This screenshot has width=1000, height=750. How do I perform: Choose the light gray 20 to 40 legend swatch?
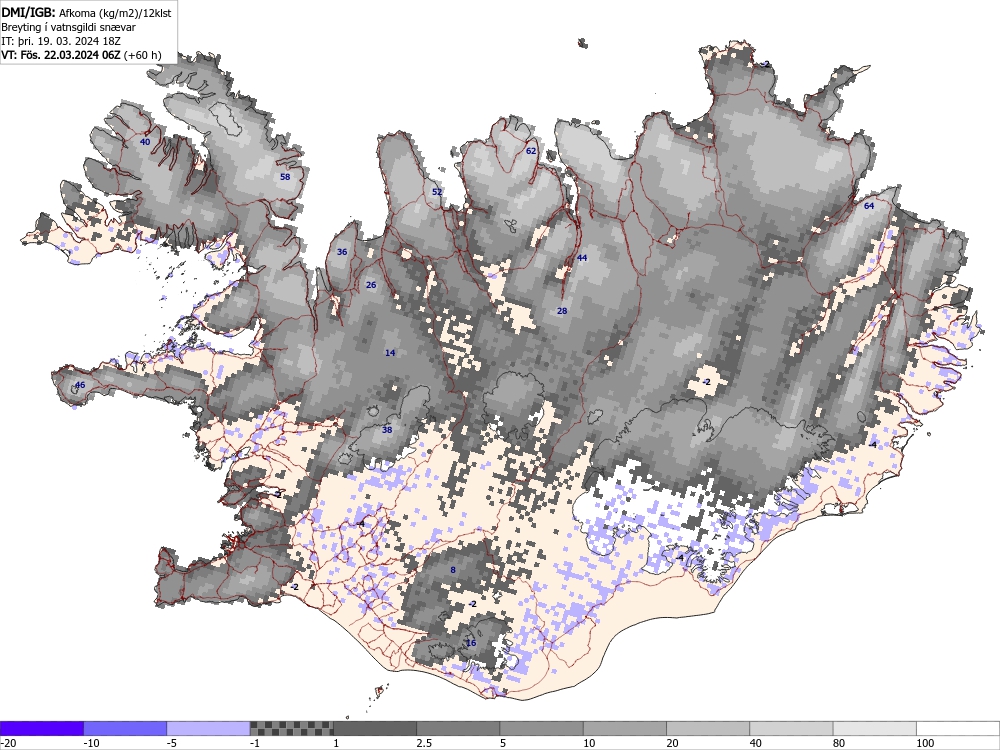(709, 728)
